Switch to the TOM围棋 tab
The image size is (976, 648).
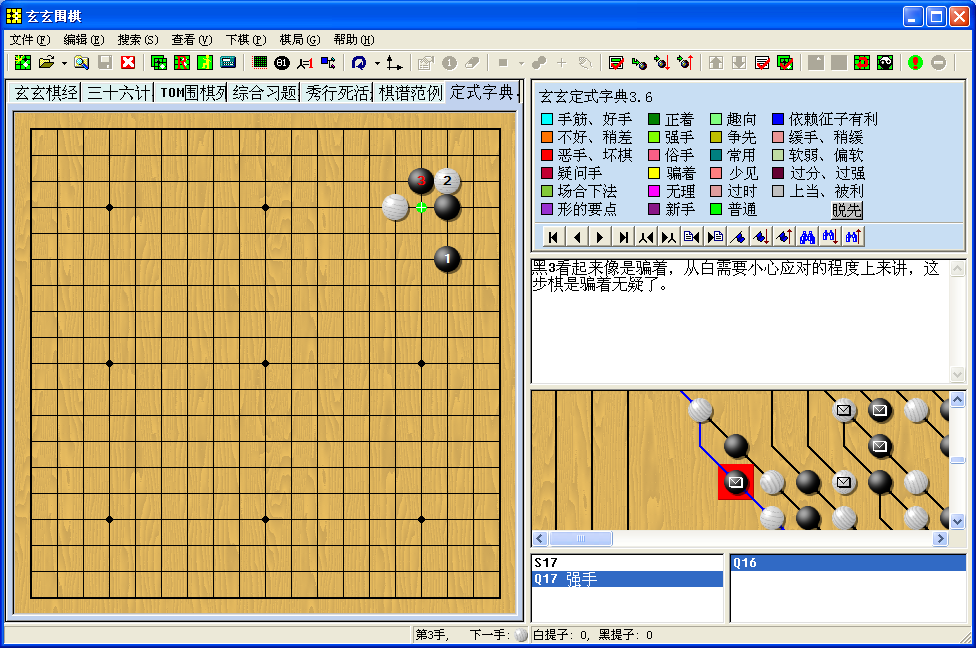(x=191, y=93)
